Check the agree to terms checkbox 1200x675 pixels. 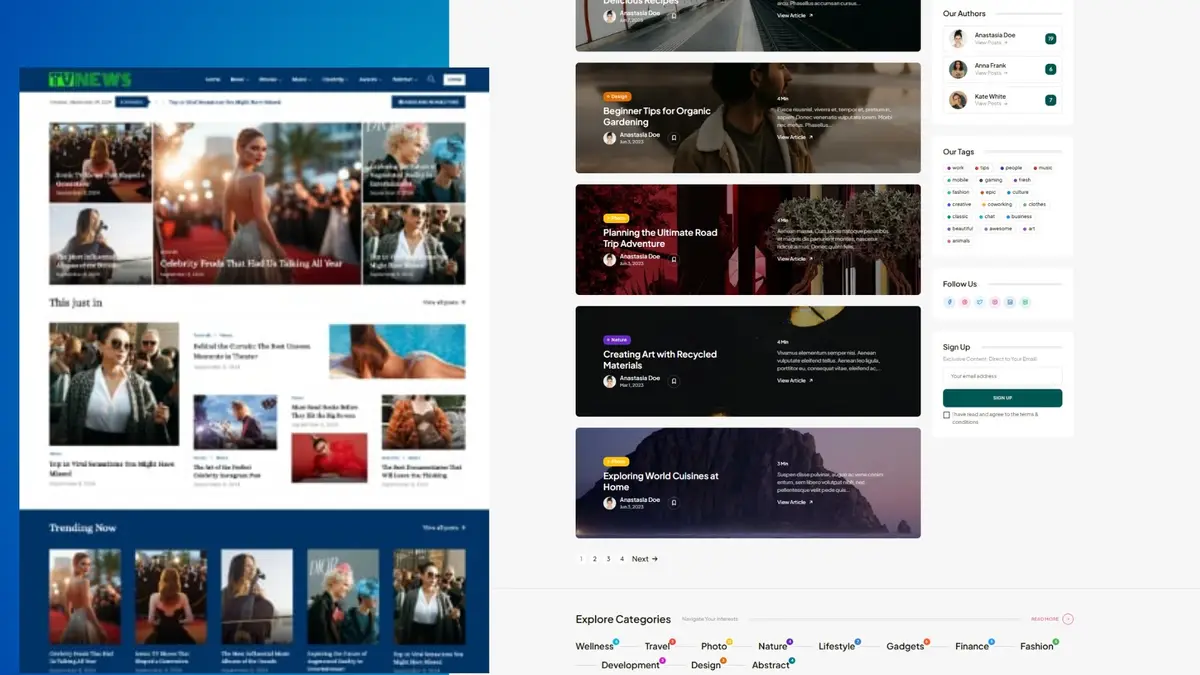coord(946,415)
